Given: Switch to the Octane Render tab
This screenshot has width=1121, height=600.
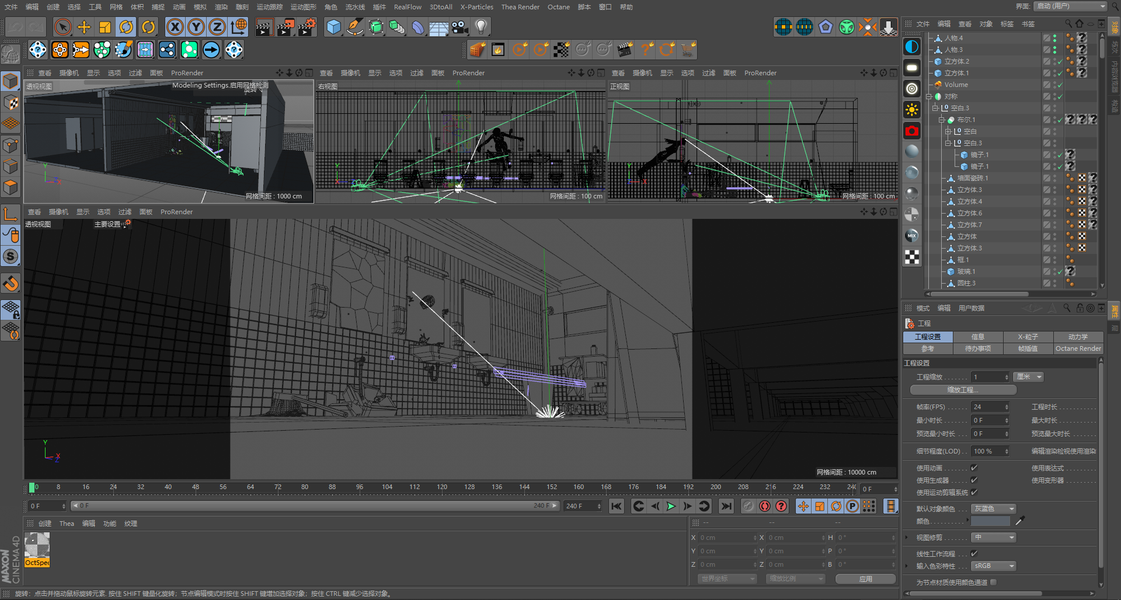Looking at the screenshot, I should [x=1077, y=348].
